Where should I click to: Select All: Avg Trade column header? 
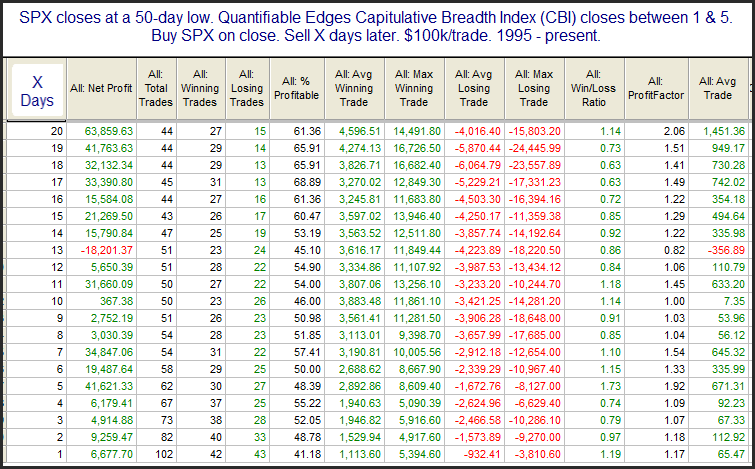pos(717,89)
